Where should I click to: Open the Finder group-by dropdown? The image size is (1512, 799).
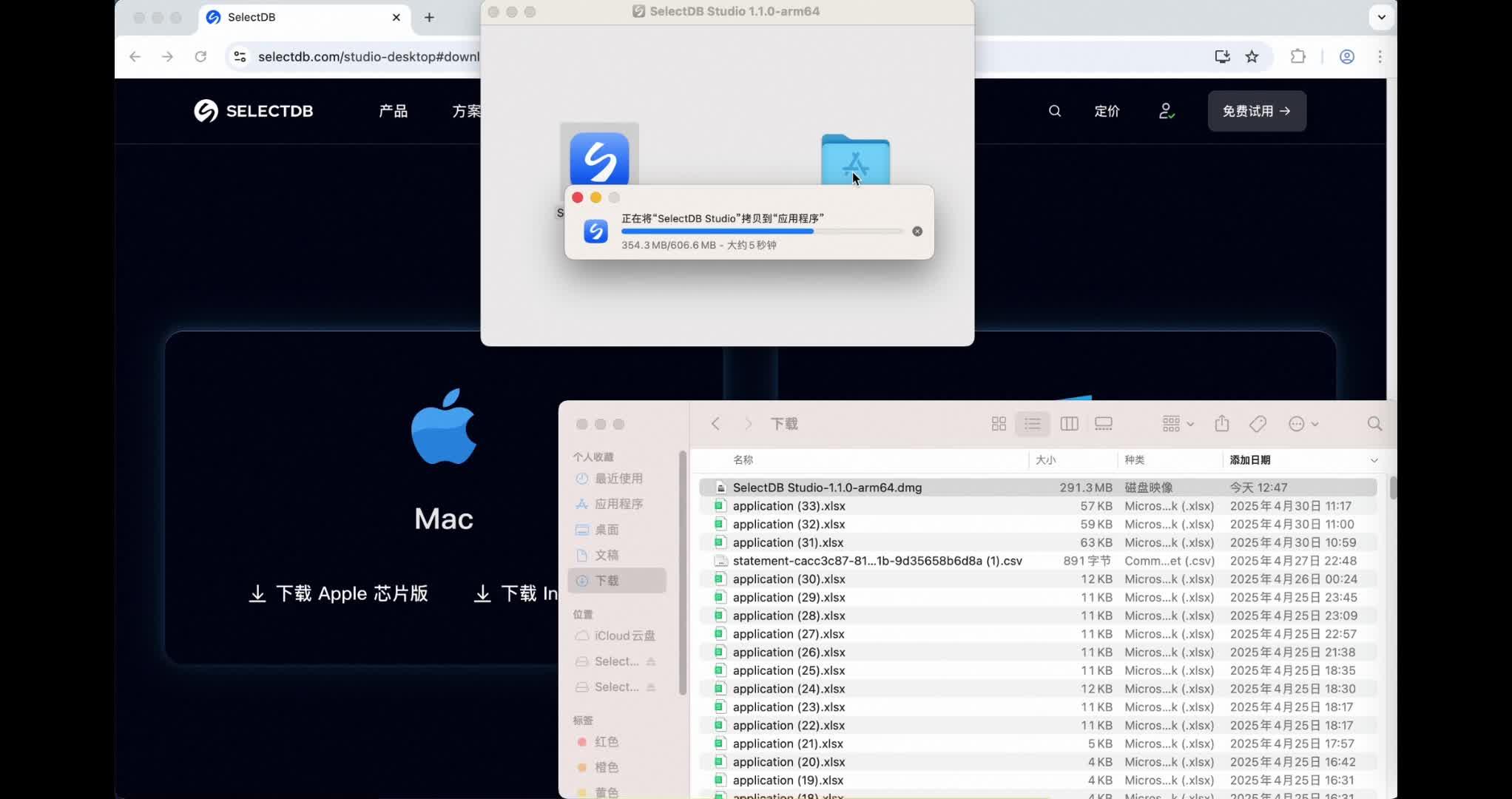click(1178, 424)
